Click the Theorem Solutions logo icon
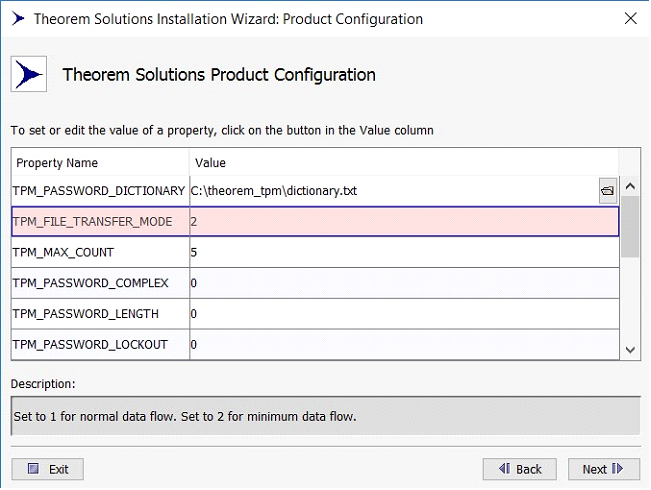651x490 pixels. pyautogui.click(x=29, y=75)
